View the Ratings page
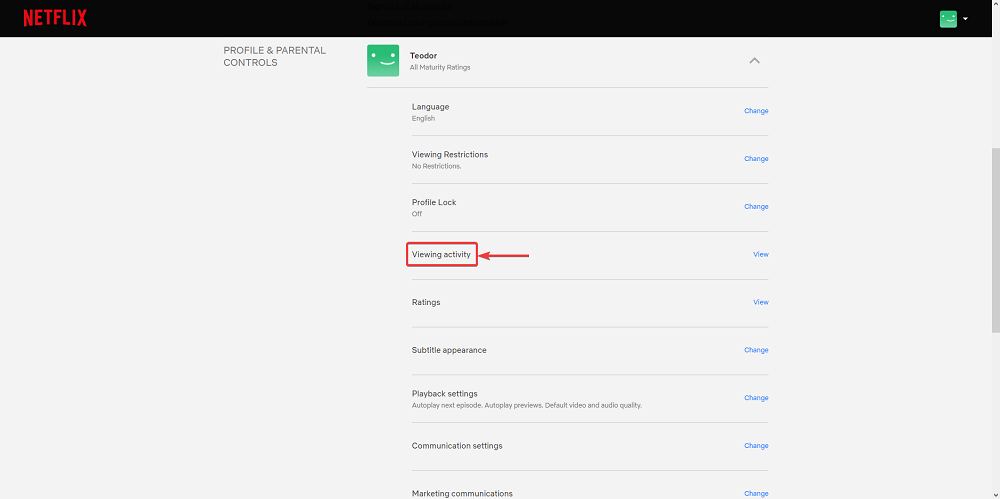Screen dimensions: 1000x499 click(x=760, y=302)
